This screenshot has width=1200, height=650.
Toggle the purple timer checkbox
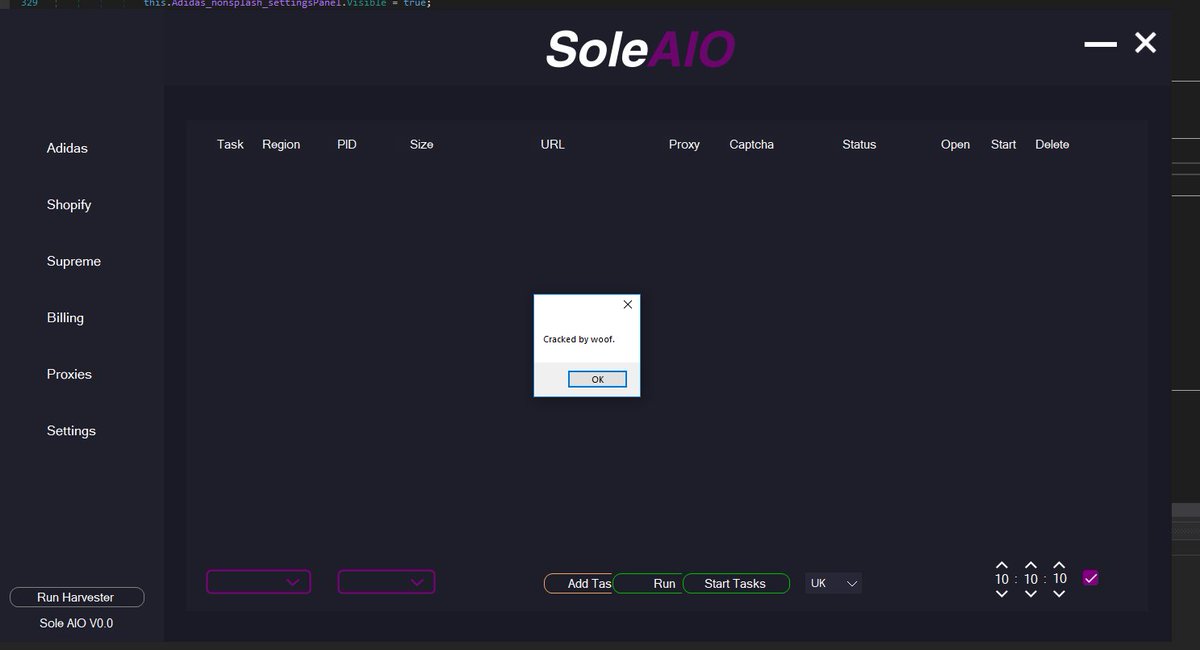coord(1091,578)
